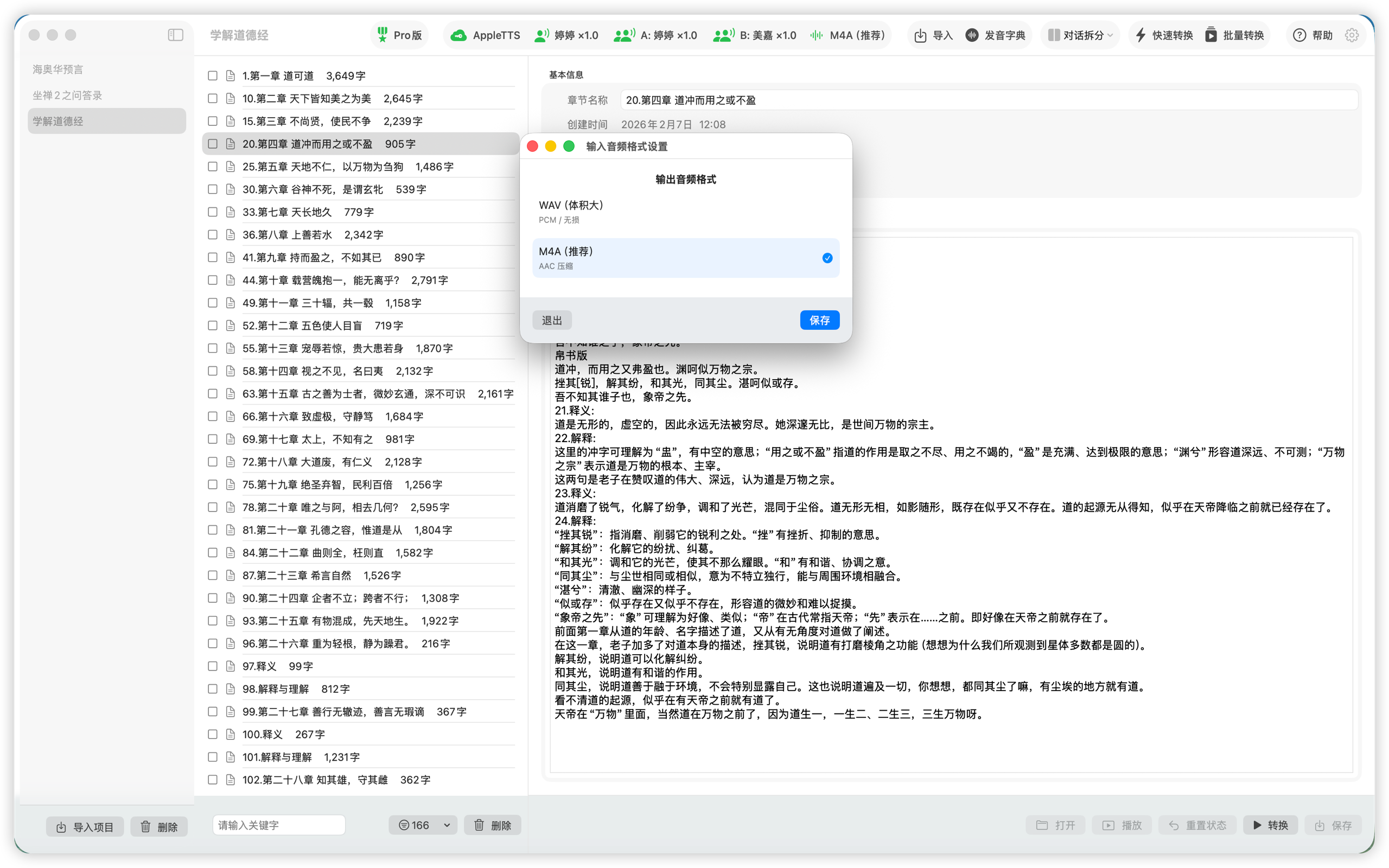Click document icon of 66.第十六章 致虚极

click(231, 416)
